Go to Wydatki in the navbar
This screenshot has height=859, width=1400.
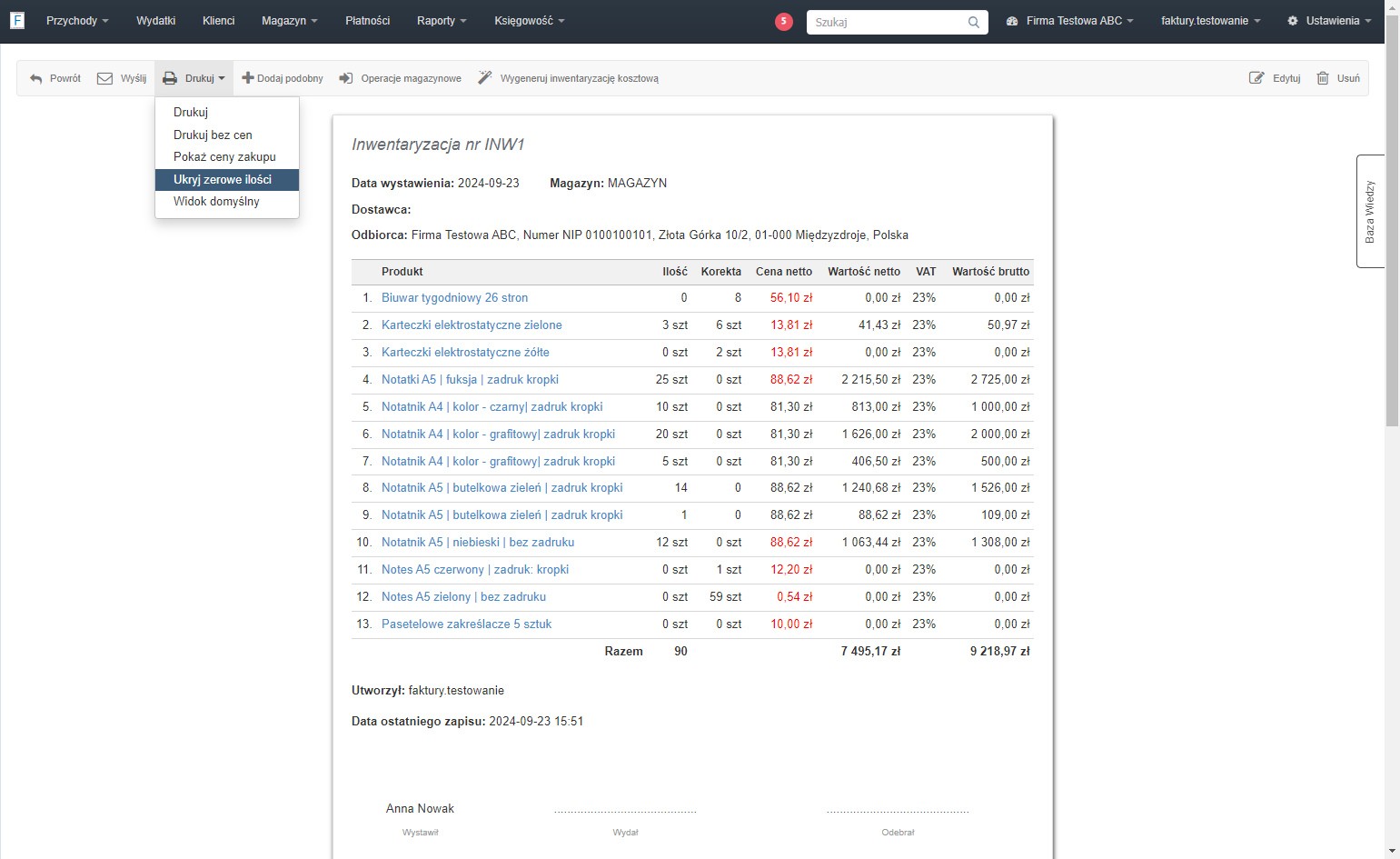point(156,21)
